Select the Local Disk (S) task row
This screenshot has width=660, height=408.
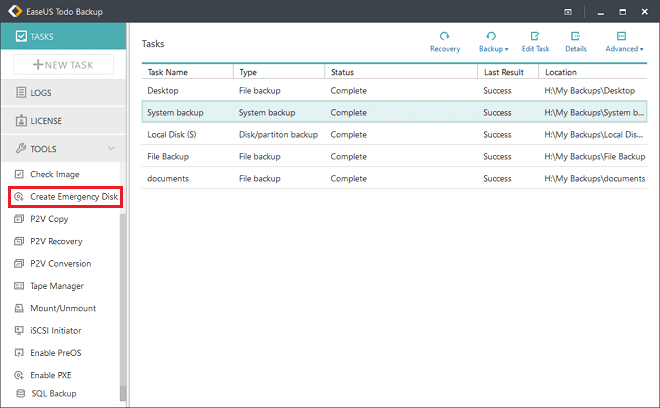[x=394, y=134]
